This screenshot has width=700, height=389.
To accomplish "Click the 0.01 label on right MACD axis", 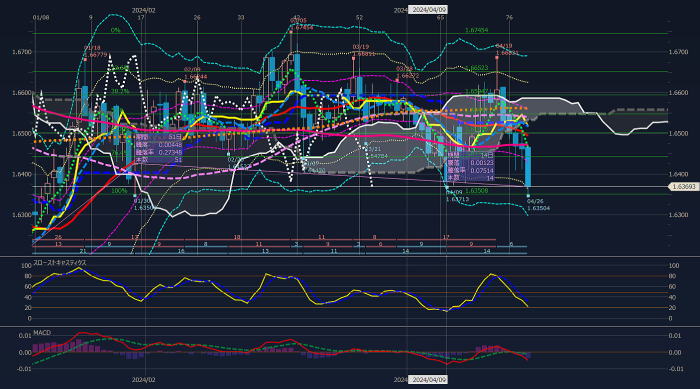I will coord(675,335).
